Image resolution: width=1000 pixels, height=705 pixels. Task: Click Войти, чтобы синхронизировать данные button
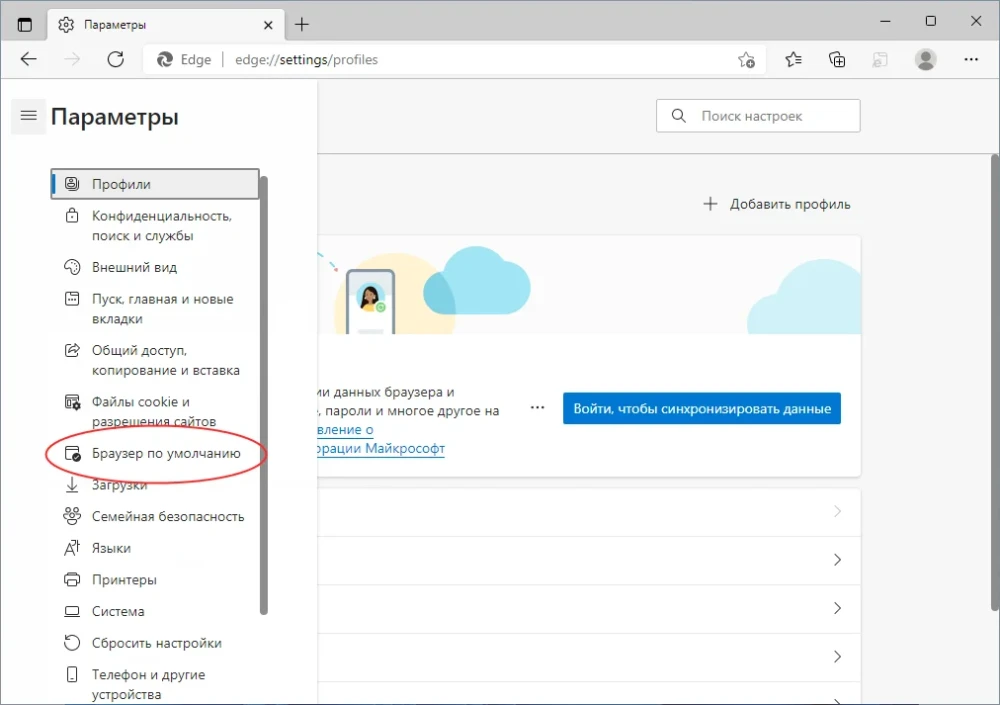coord(701,409)
